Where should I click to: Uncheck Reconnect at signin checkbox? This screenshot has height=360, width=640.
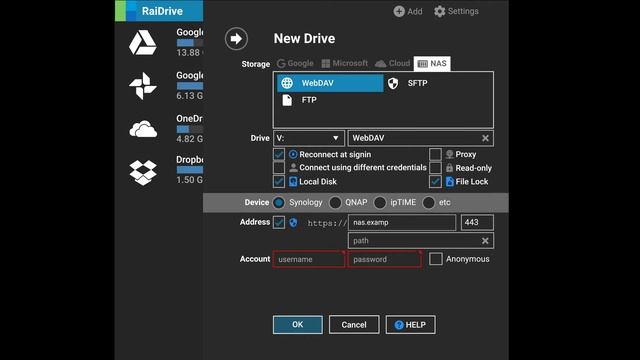point(279,154)
